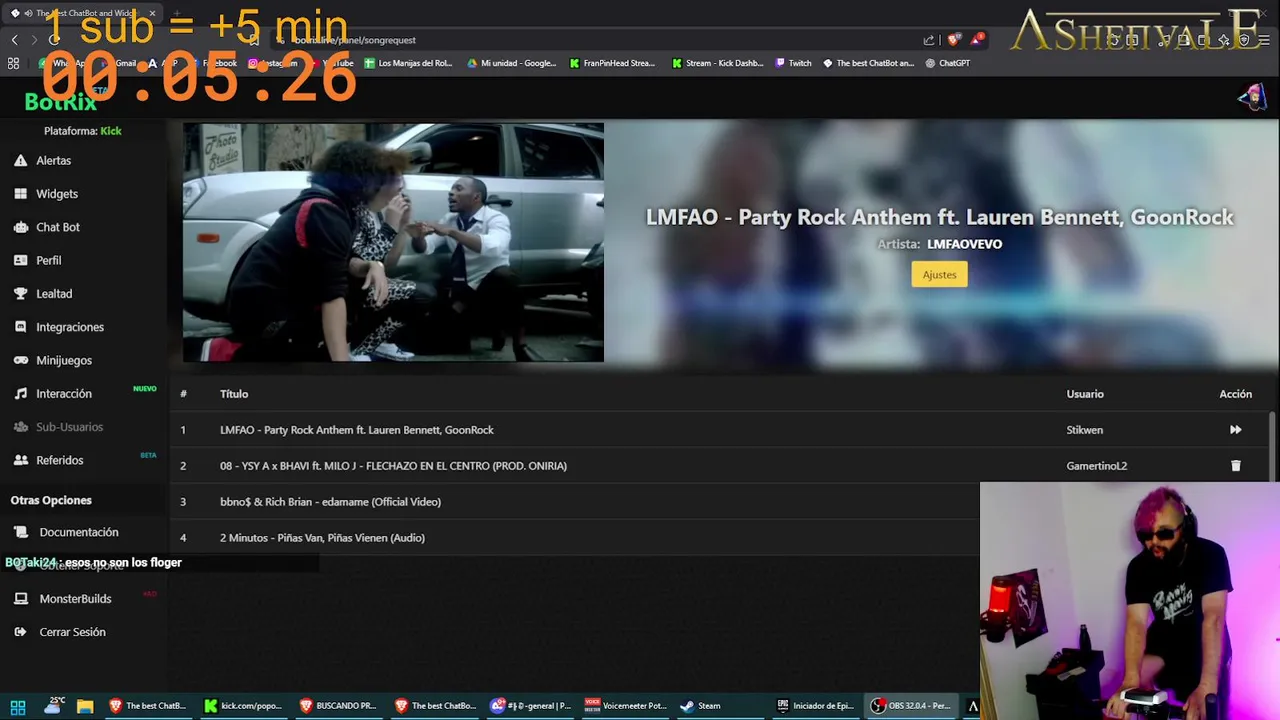Open the apps grid icon in bookmarks bar
The height and width of the screenshot is (720, 1280).
(x=13, y=63)
